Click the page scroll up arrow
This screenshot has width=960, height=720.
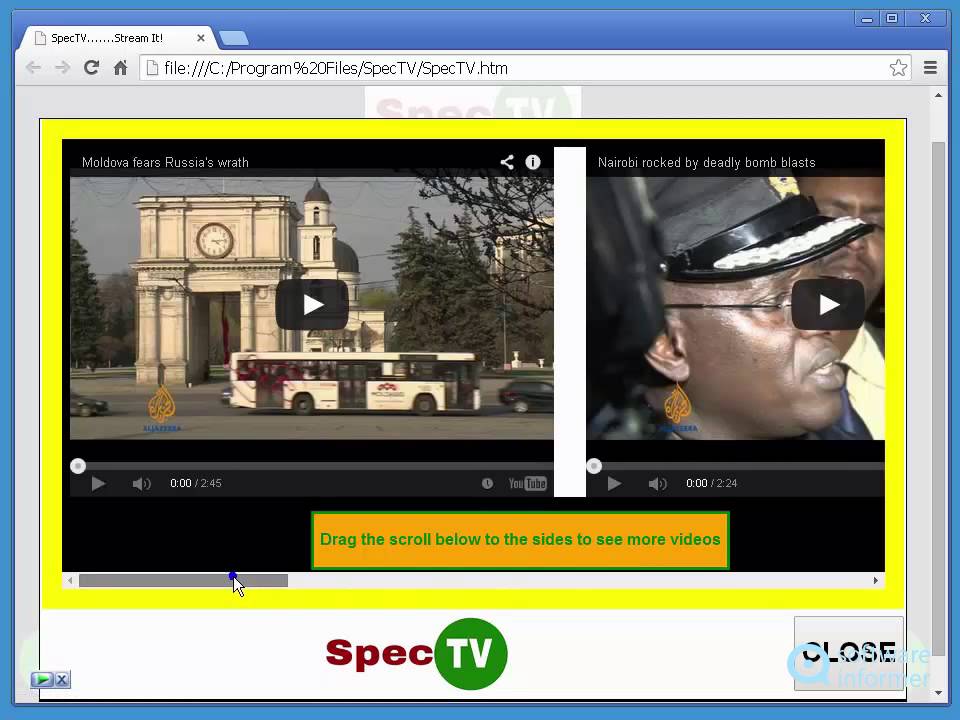point(938,96)
